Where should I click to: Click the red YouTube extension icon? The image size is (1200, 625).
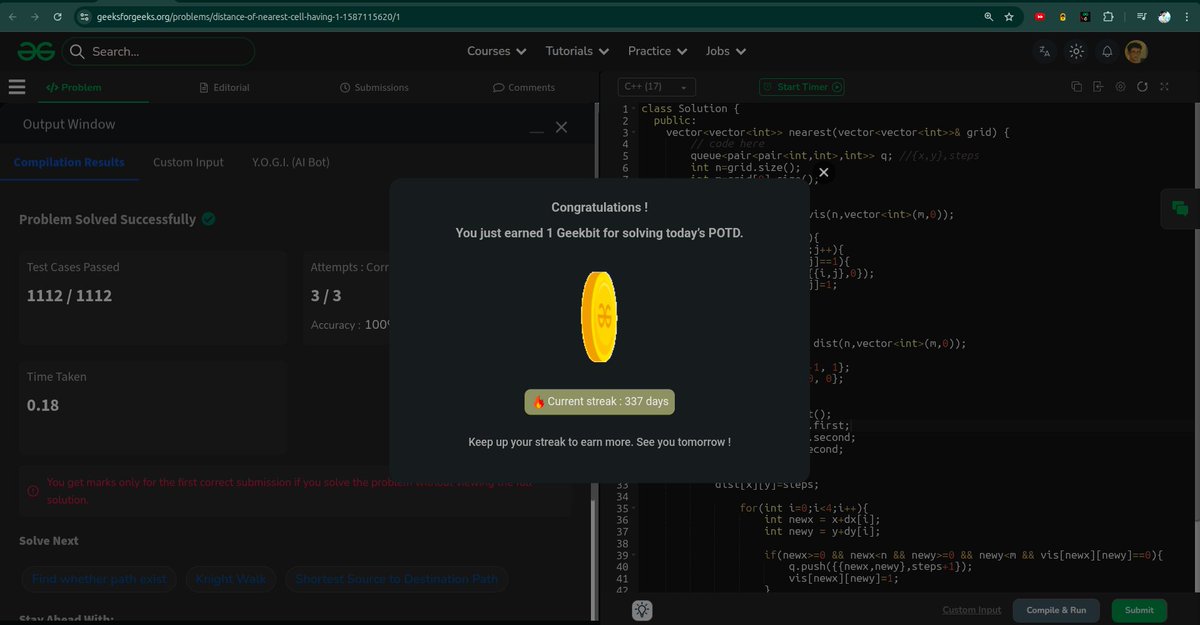coord(1040,17)
